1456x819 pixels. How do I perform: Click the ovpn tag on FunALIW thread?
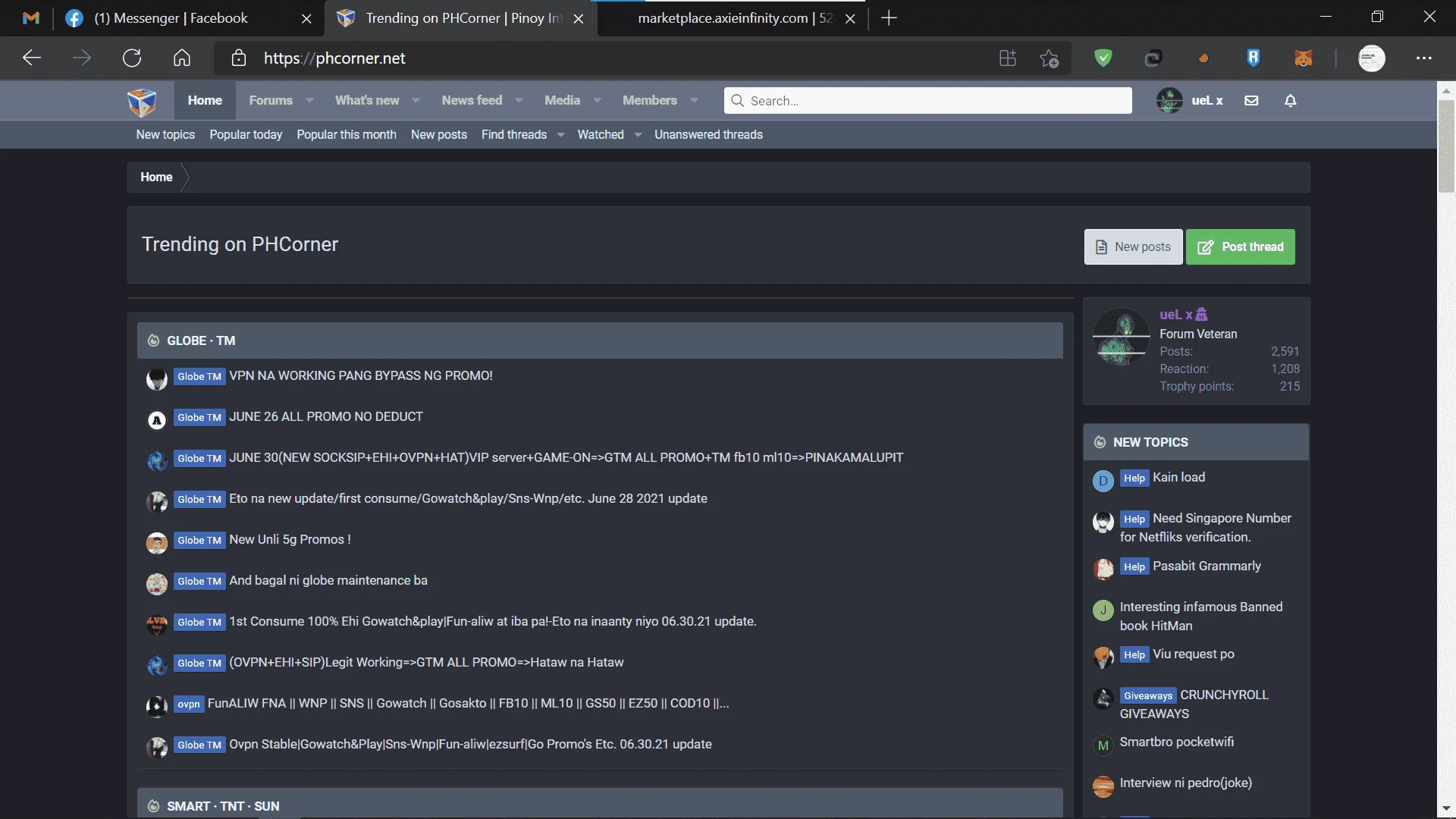pyautogui.click(x=189, y=704)
